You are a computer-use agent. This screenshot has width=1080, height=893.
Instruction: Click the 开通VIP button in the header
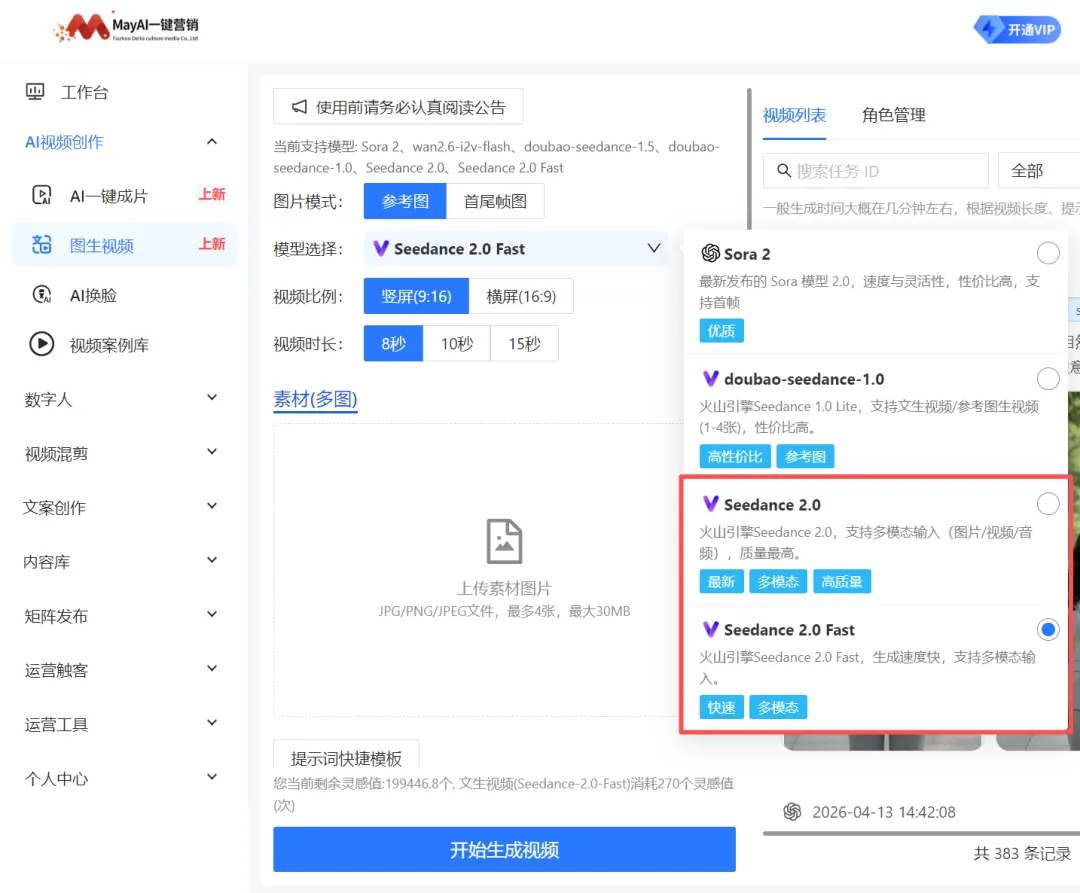[x=1017, y=29]
